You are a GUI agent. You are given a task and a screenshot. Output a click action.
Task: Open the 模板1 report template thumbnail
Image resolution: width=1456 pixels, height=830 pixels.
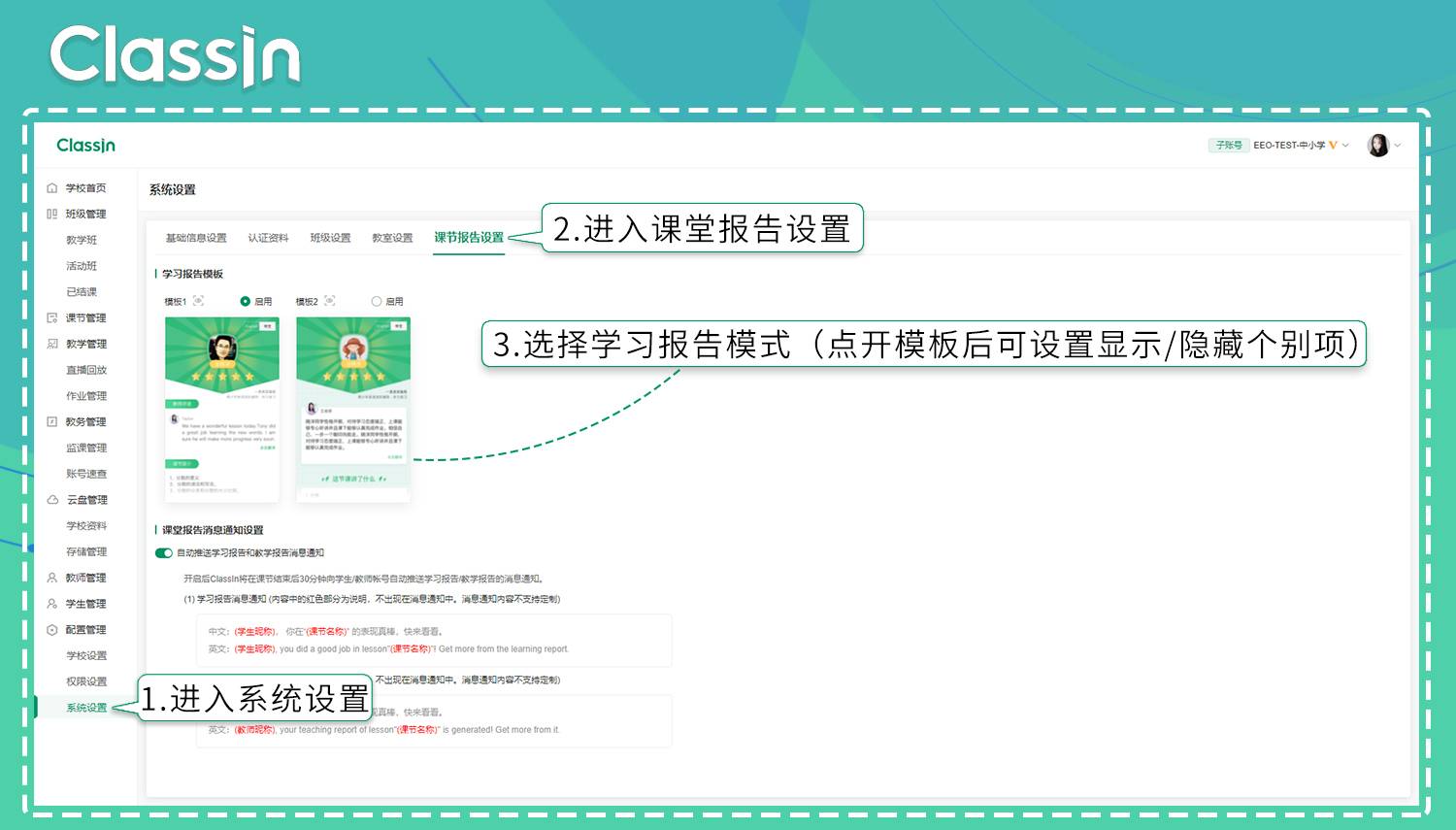point(222,410)
